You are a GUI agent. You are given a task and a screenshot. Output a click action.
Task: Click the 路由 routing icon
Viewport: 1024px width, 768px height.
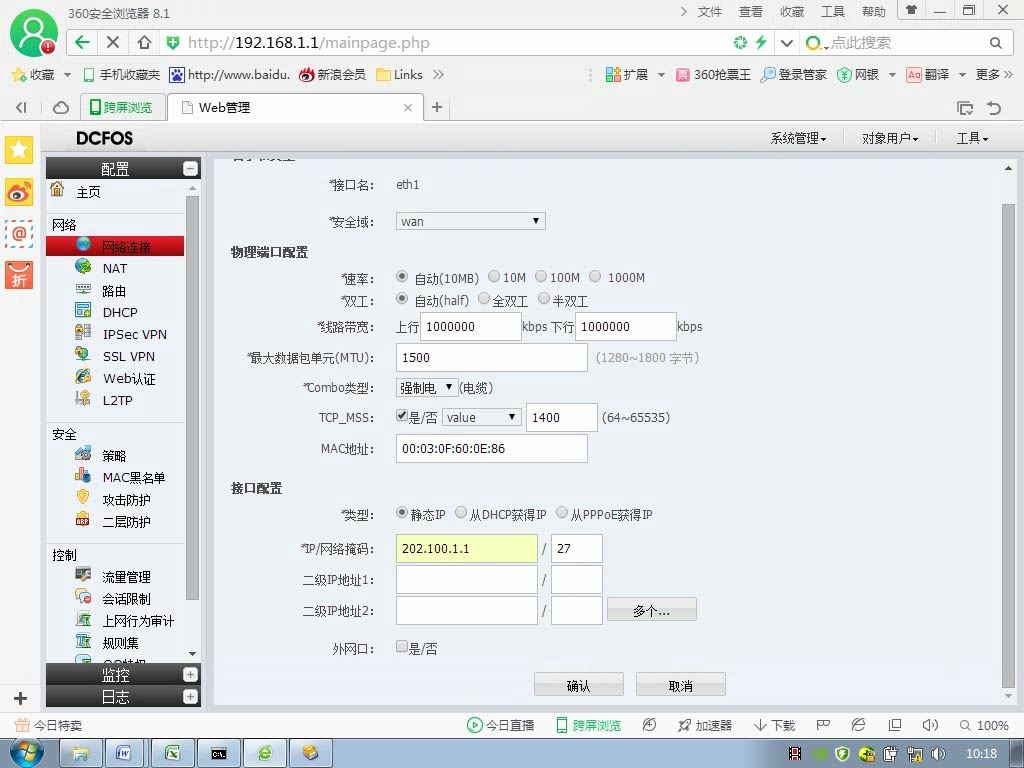(x=83, y=289)
